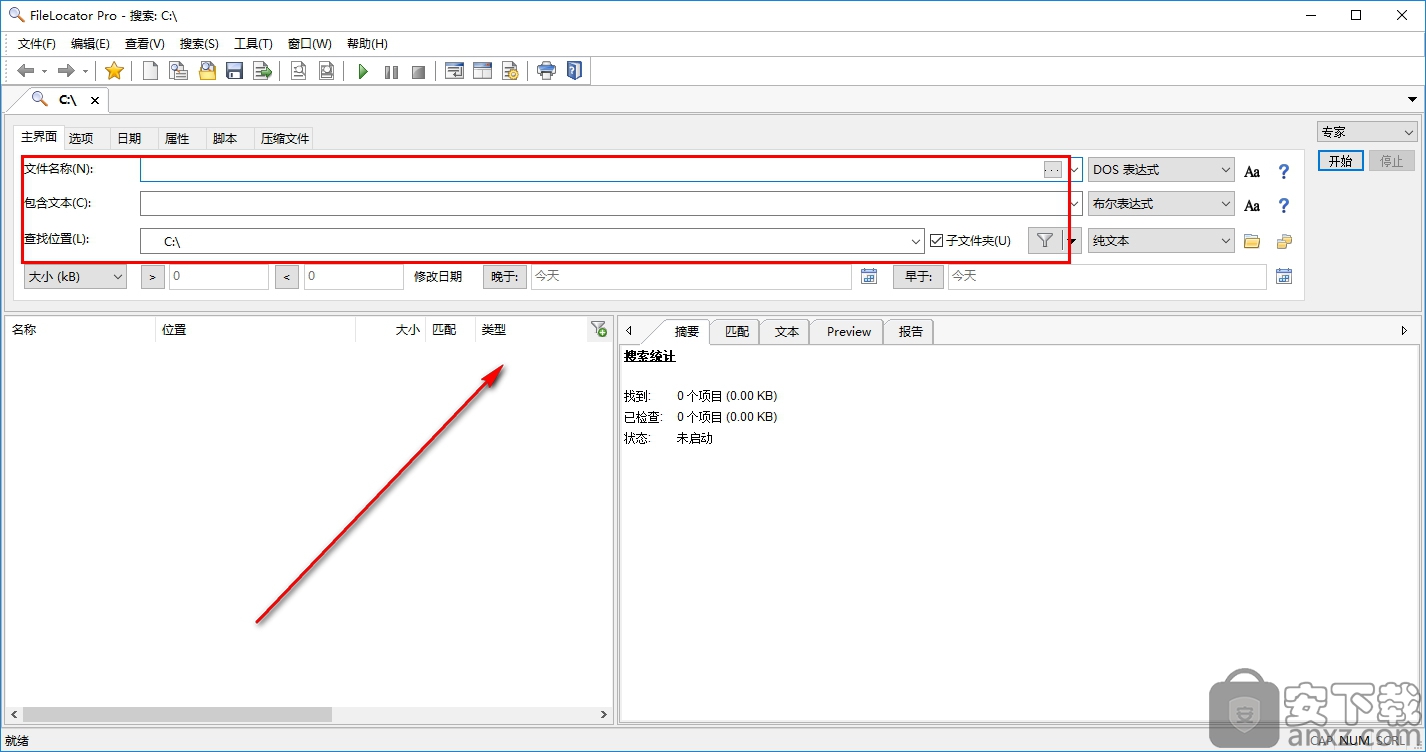Click the Back navigation arrow
1426x752 pixels.
[26, 71]
